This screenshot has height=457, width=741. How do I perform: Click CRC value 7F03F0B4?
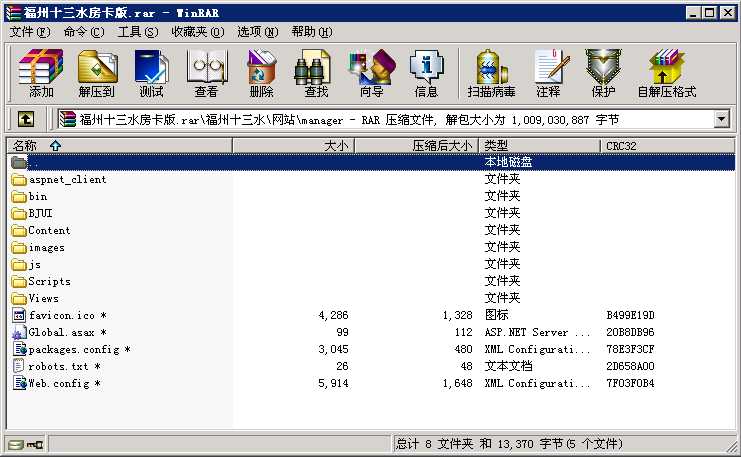point(630,384)
